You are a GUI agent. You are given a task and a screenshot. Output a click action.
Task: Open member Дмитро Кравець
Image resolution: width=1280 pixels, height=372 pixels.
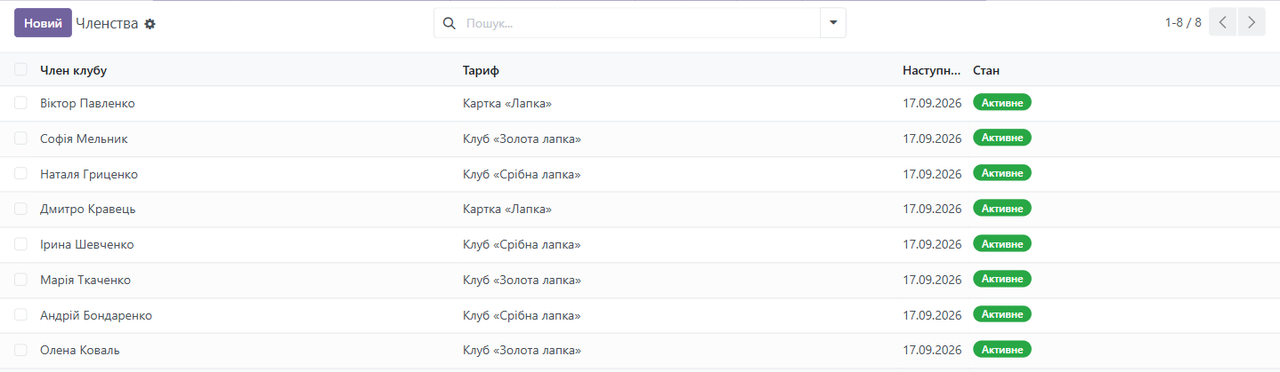pos(88,209)
